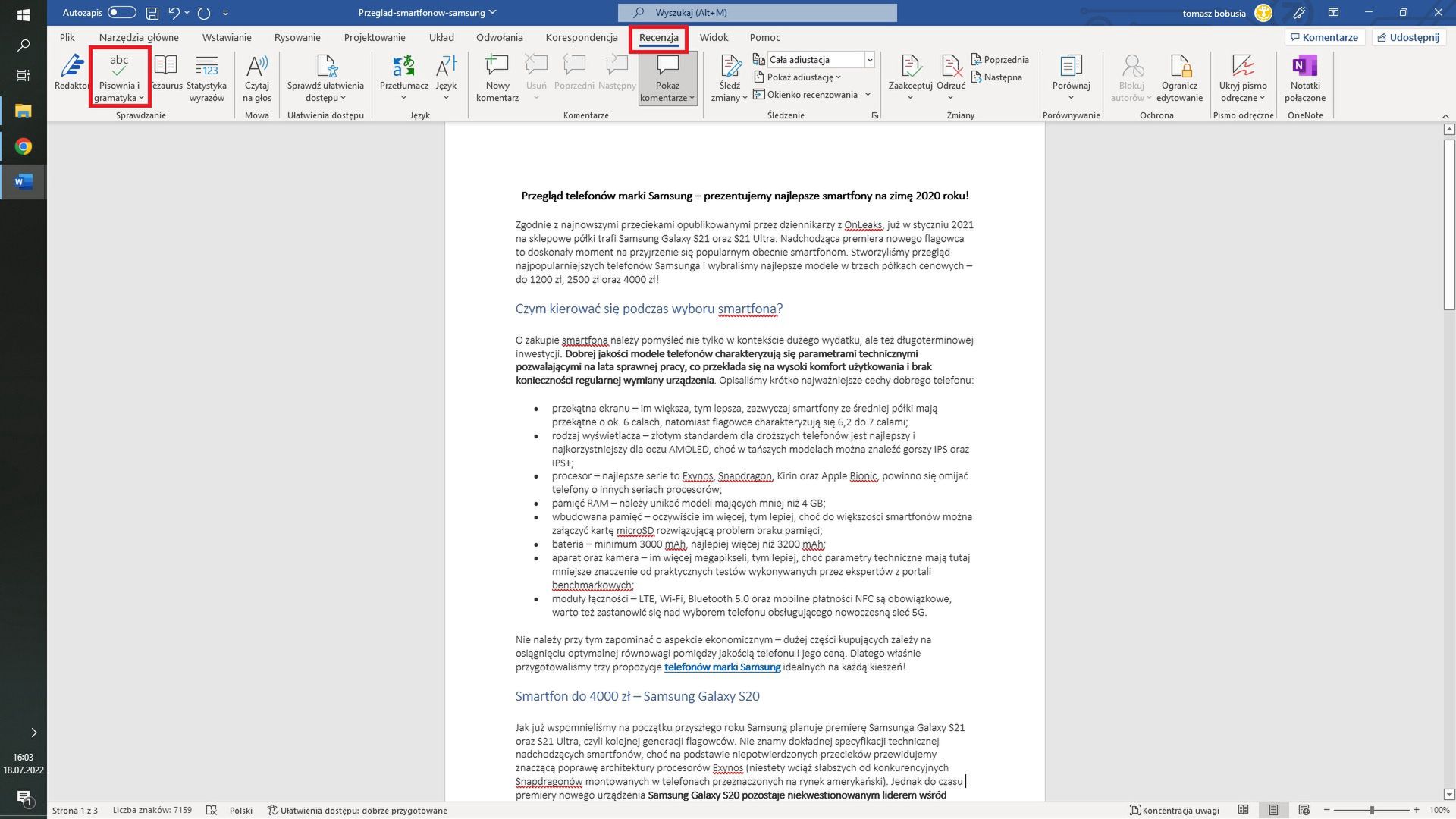Switch to the Widok ribbon tab
Viewport: 1456px width, 819px height.
[x=714, y=37]
